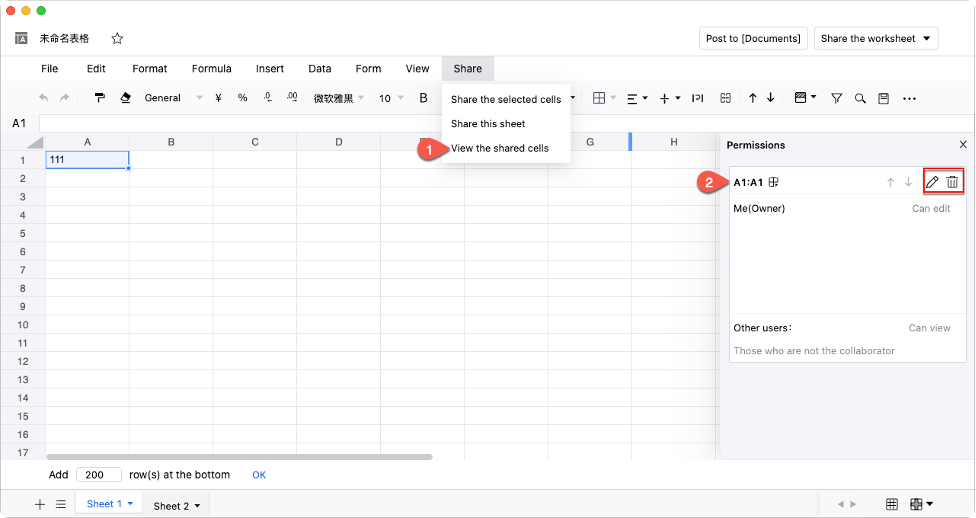Select View the shared cells
Image resolution: width=976 pixels, height=518 pixels.
(500, 148)
